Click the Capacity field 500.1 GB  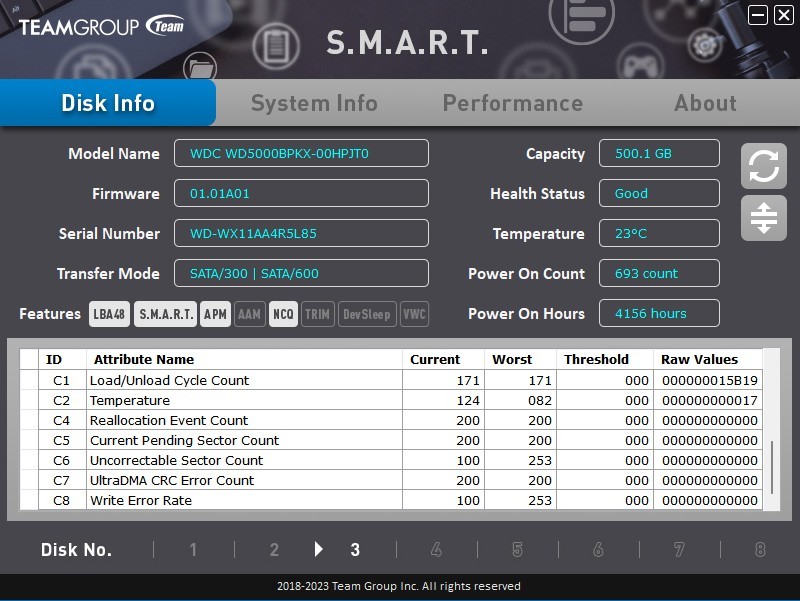click(659, 153)
